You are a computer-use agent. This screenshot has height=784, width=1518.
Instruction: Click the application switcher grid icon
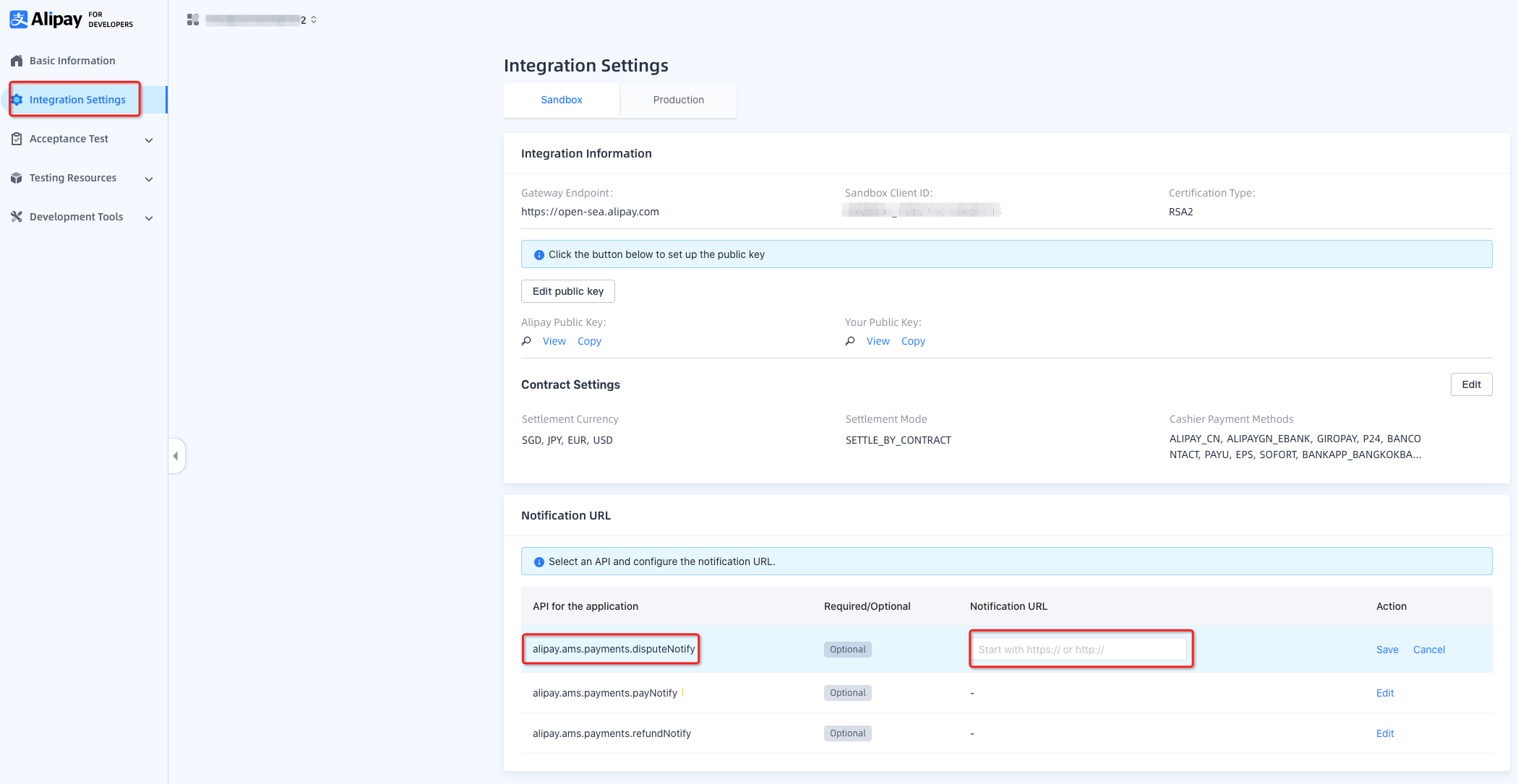(192, 20)
